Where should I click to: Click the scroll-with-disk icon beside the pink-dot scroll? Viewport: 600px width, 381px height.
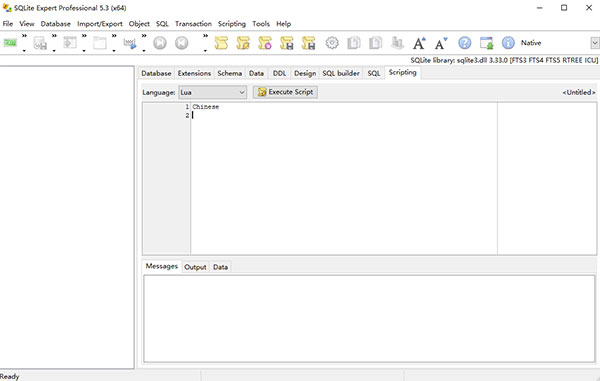coord(287,43)
